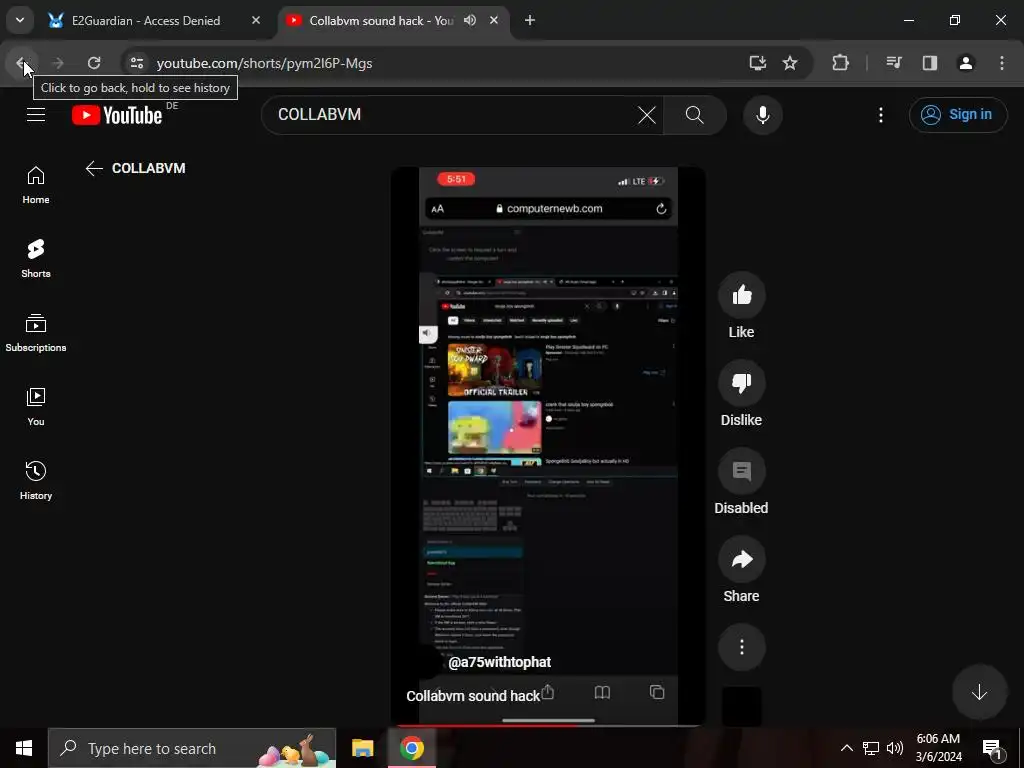Click the Collabvm sound hack title
This screenshot has height=768, width=1024.
click(473, 696)
